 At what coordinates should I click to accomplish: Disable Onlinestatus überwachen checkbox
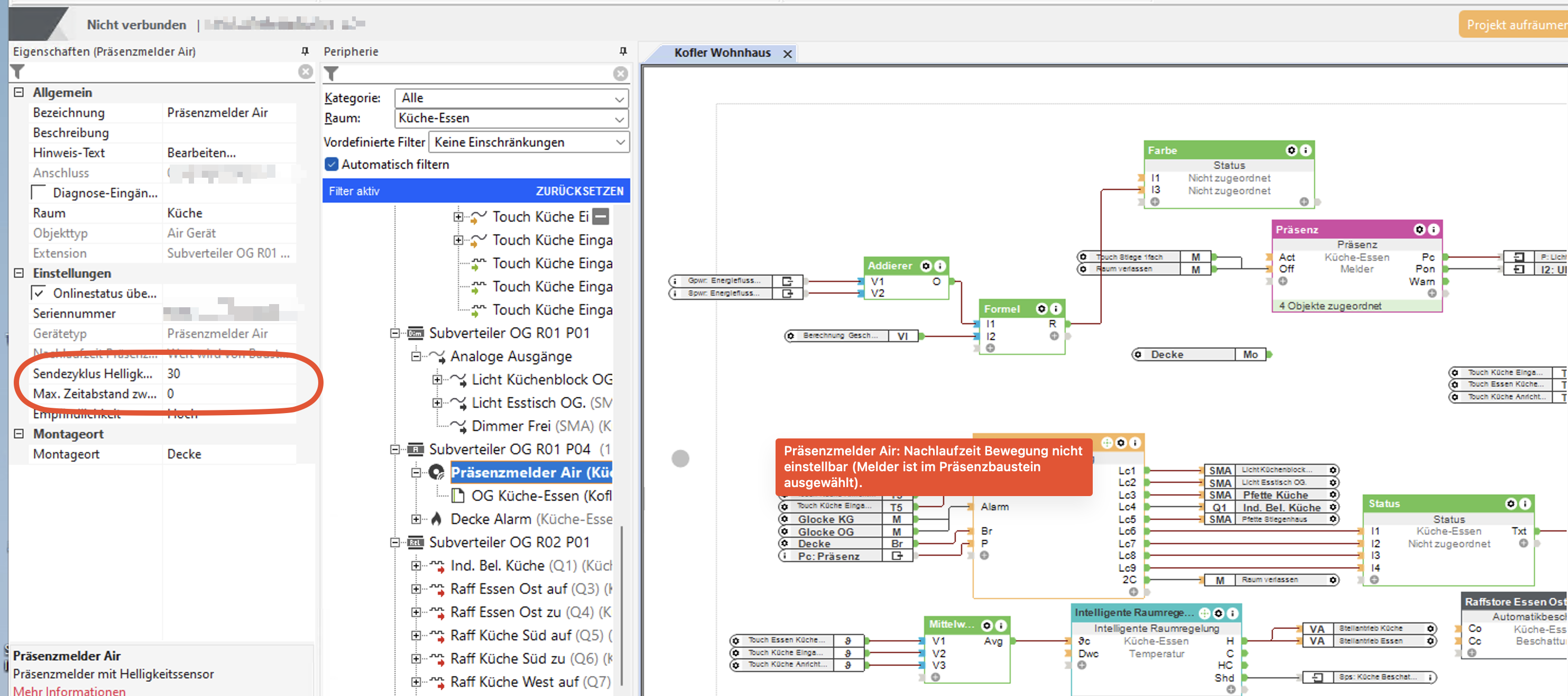coord(39,294)
